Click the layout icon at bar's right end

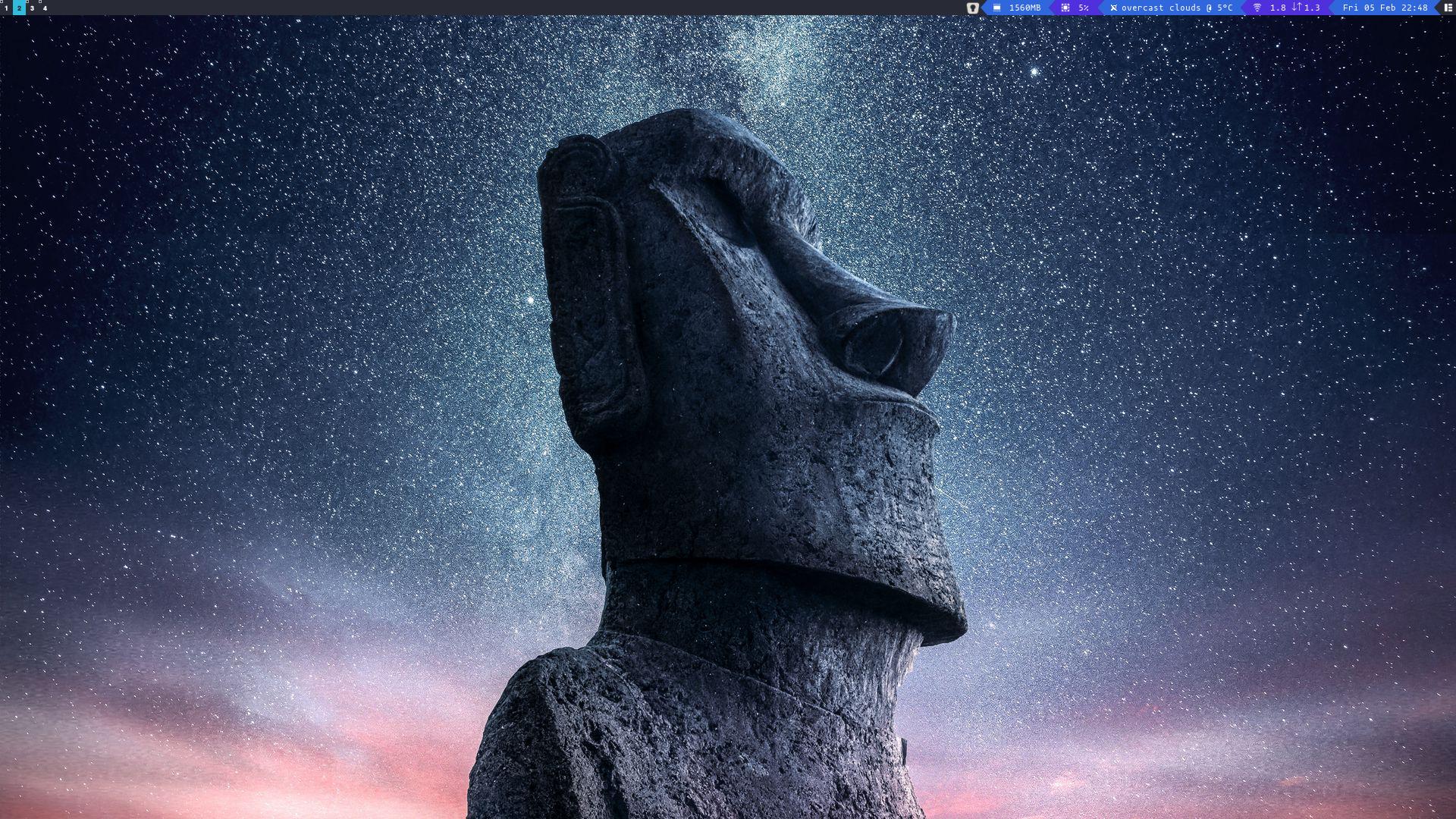(1448, 8)
